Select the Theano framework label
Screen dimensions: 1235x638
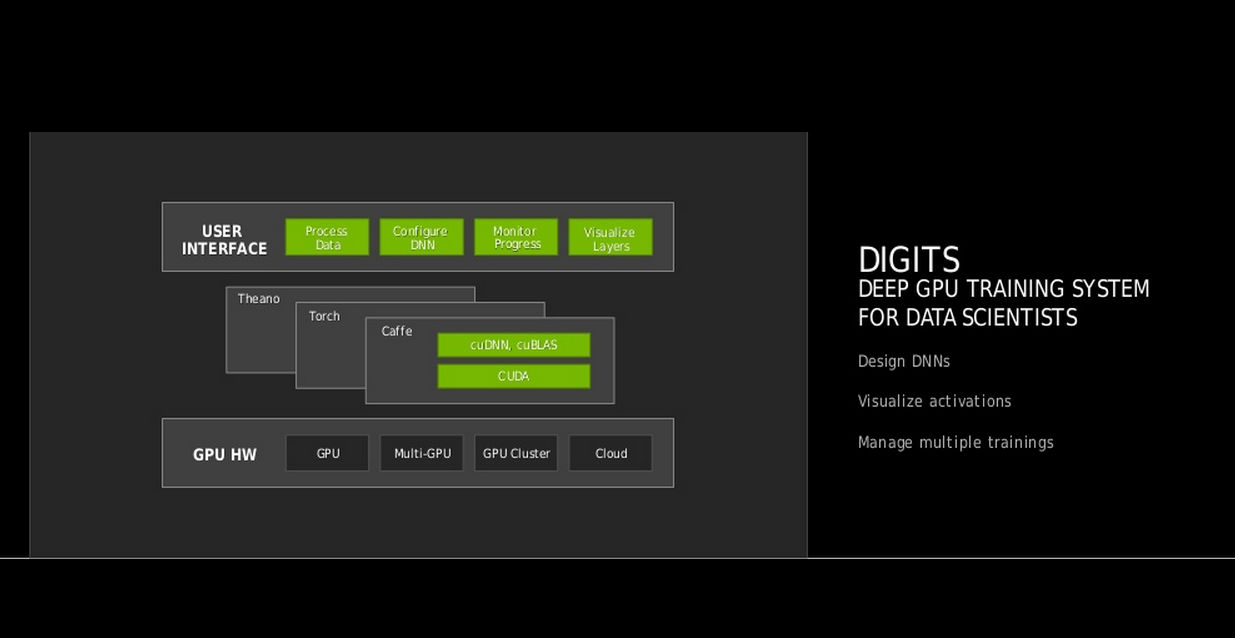259,299
